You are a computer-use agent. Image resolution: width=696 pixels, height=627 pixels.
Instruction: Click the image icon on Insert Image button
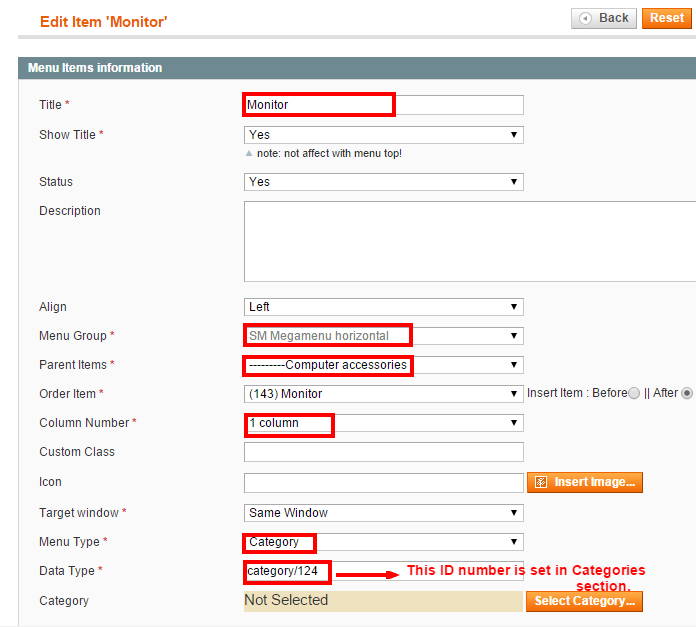(541, 482)
